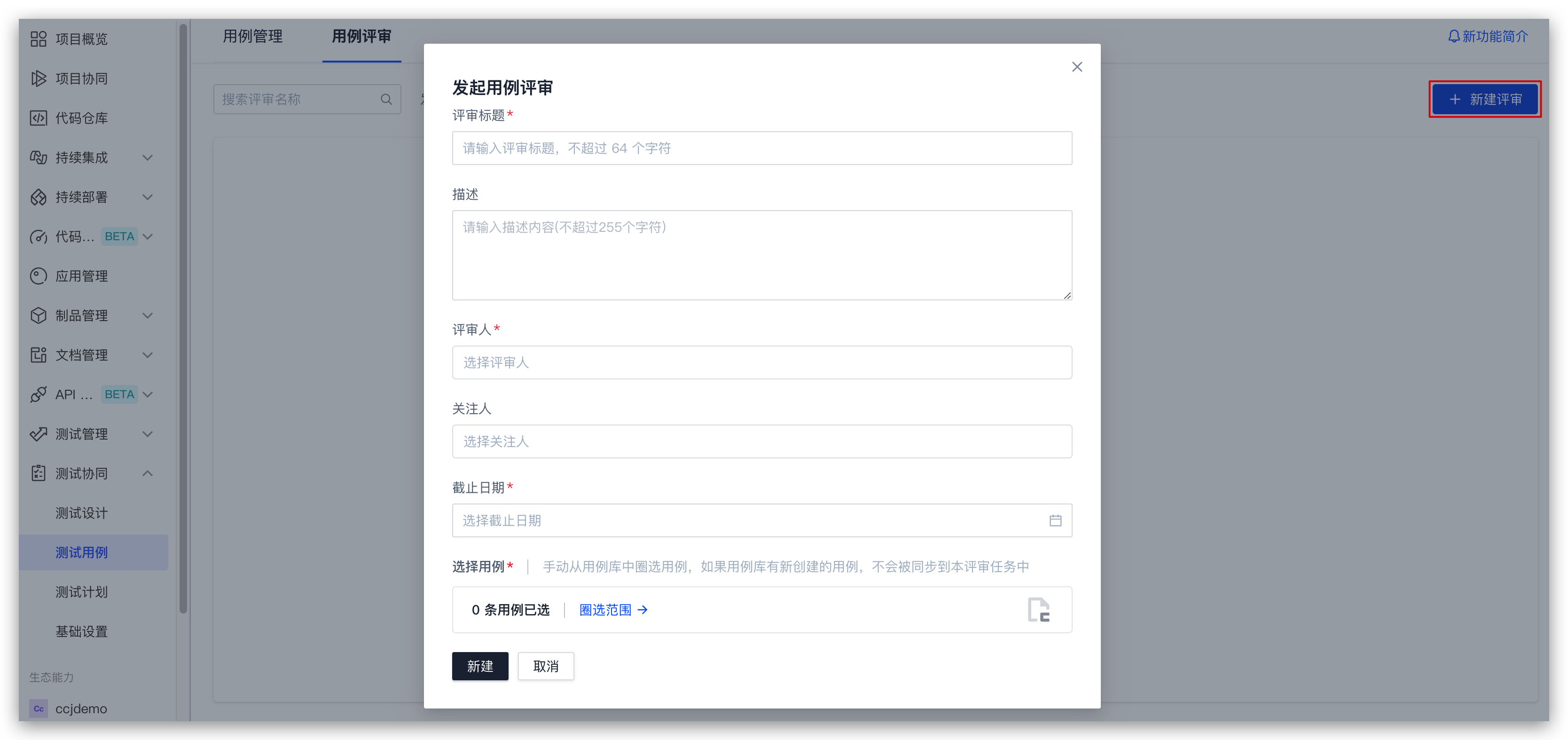Open the 选择评审人 dropdown
Screen dimensions: 1568x740
point(761,362)
